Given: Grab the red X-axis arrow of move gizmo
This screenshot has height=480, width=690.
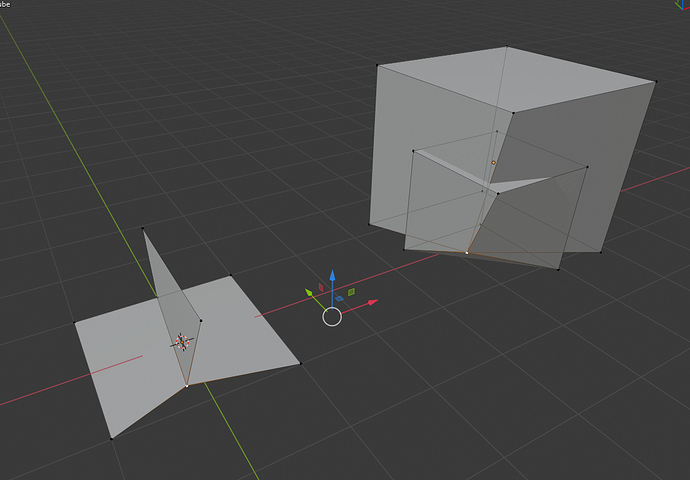Looking at the screenshot, I should 372,302.
